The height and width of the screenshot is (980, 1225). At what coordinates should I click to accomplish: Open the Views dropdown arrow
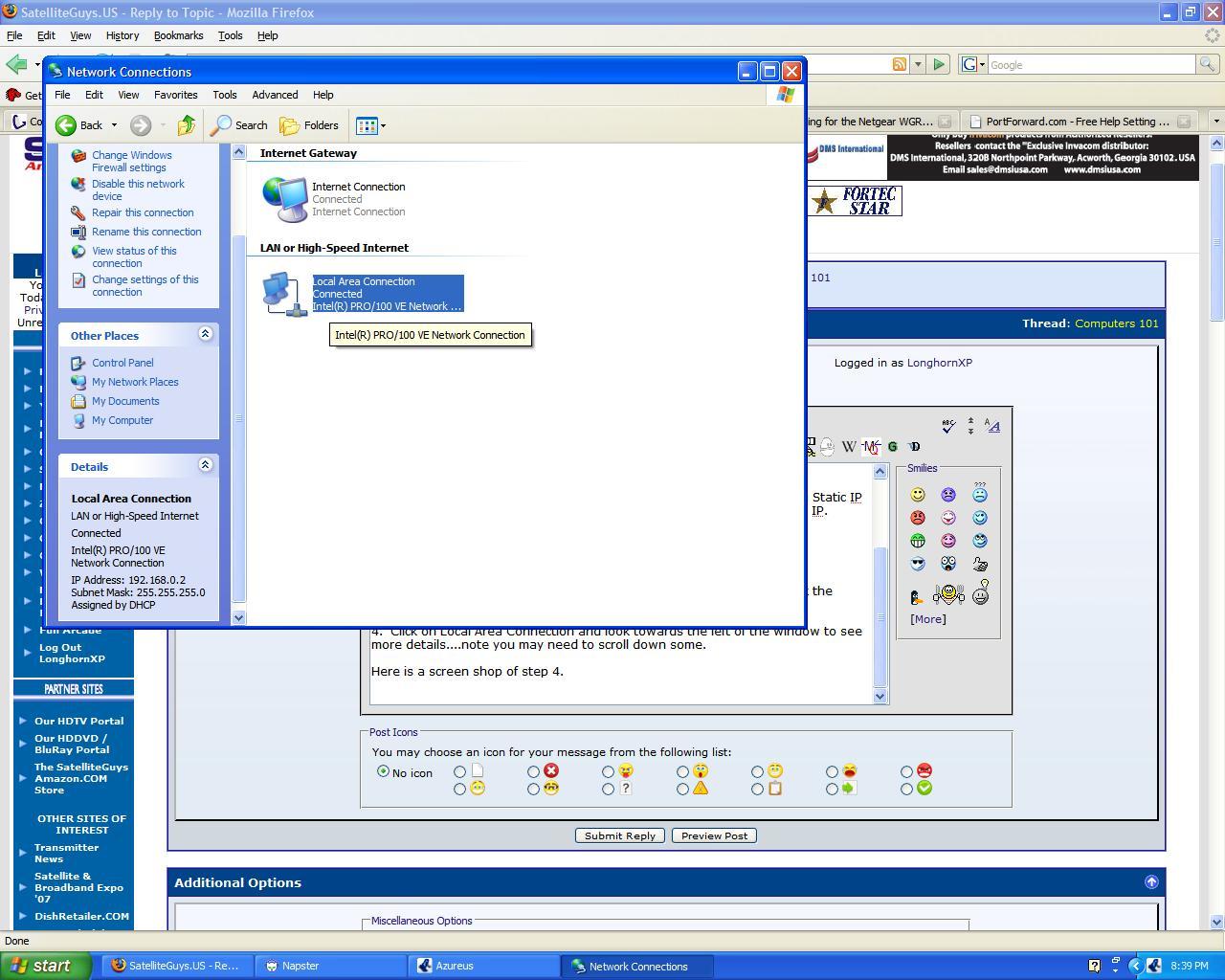point(383,125)
